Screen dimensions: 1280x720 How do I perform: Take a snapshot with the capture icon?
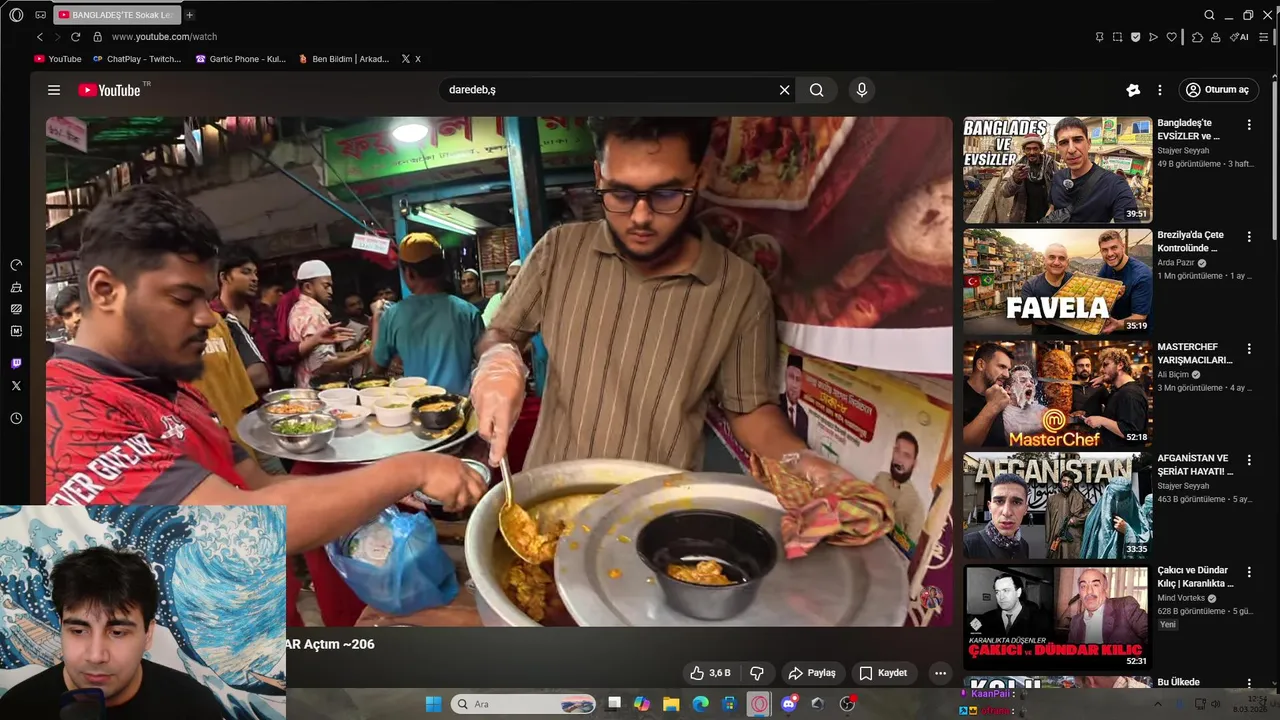point(1118,37)
